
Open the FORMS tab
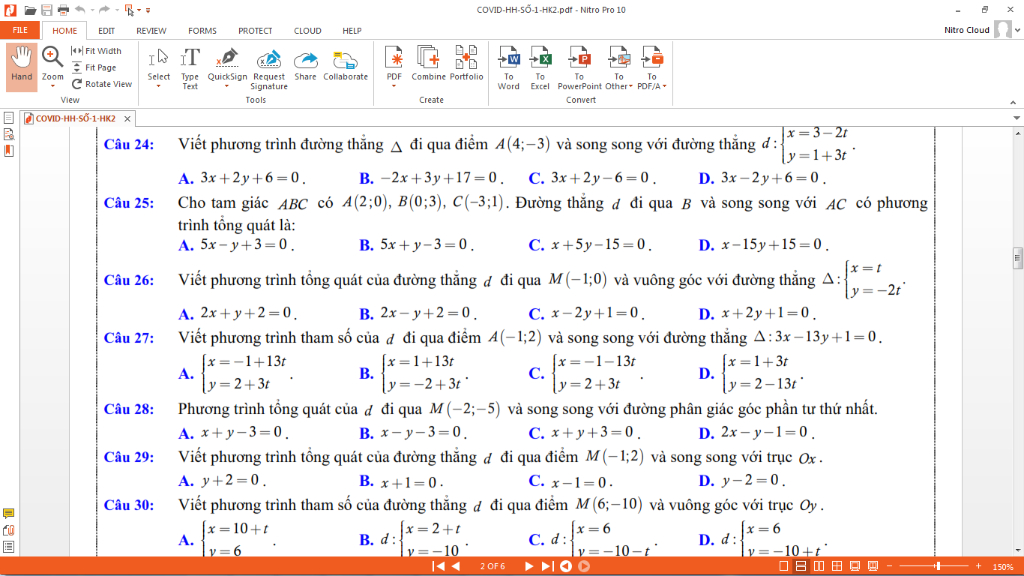point(202,31)
